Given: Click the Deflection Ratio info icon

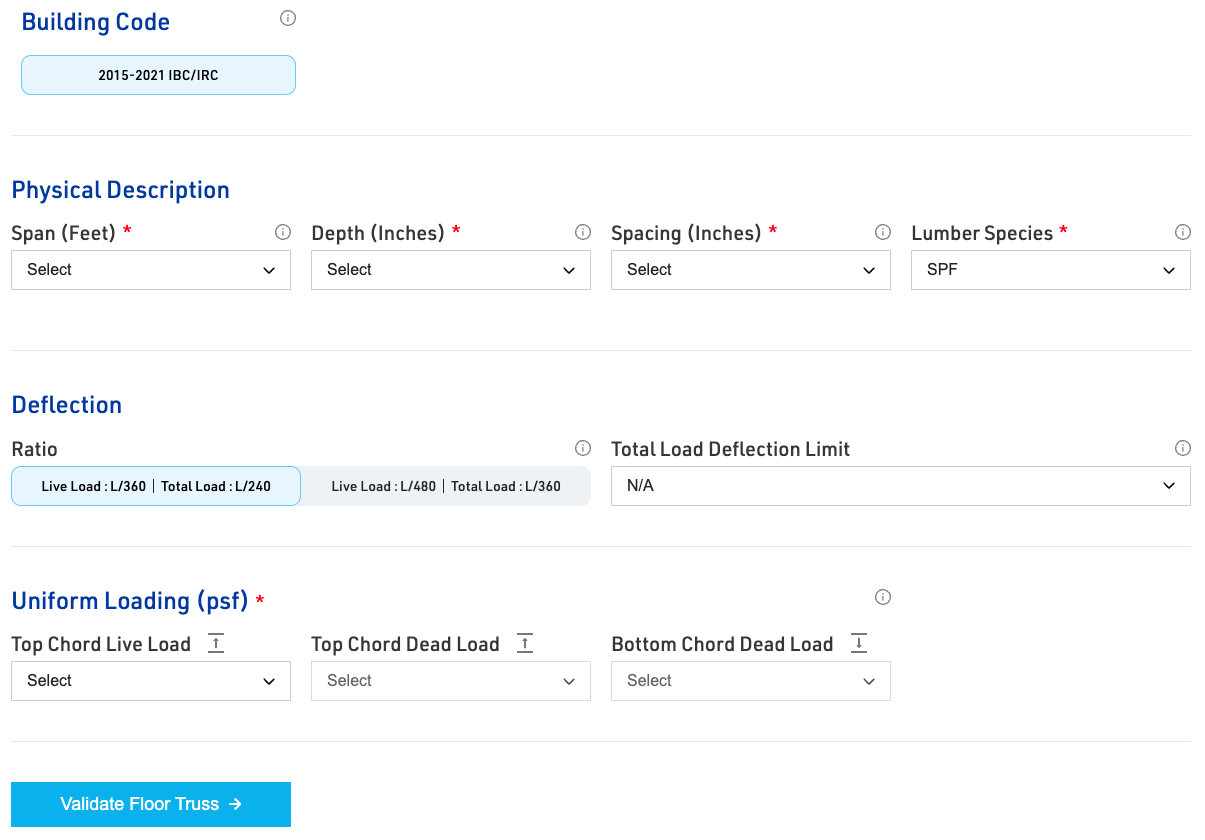Looking at the screenshot, I should (583, 448).
